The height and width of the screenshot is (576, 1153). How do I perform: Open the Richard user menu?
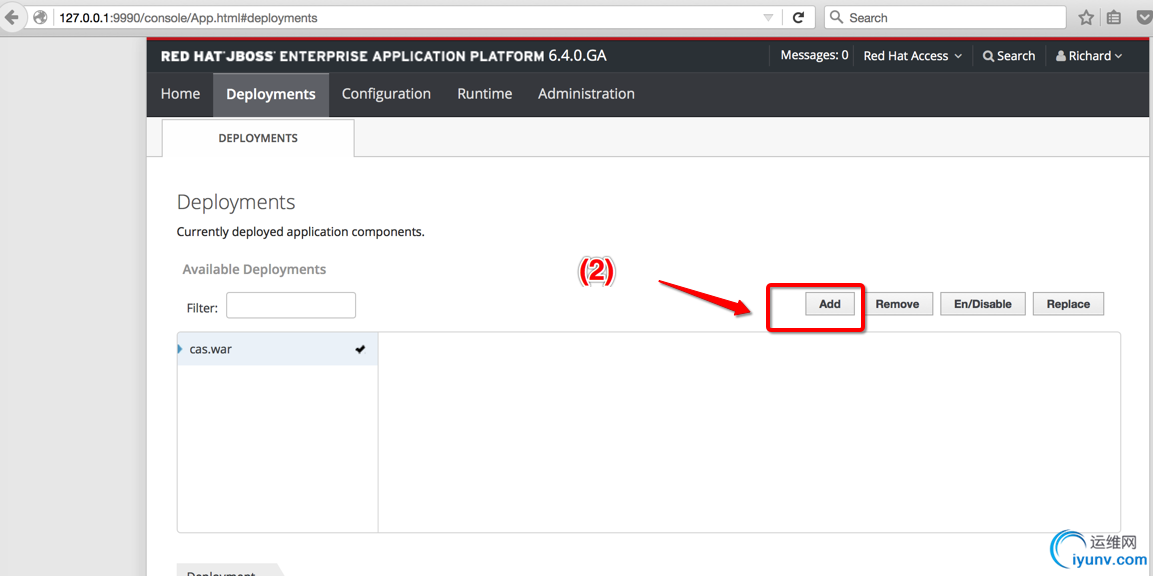point(1089,56)
